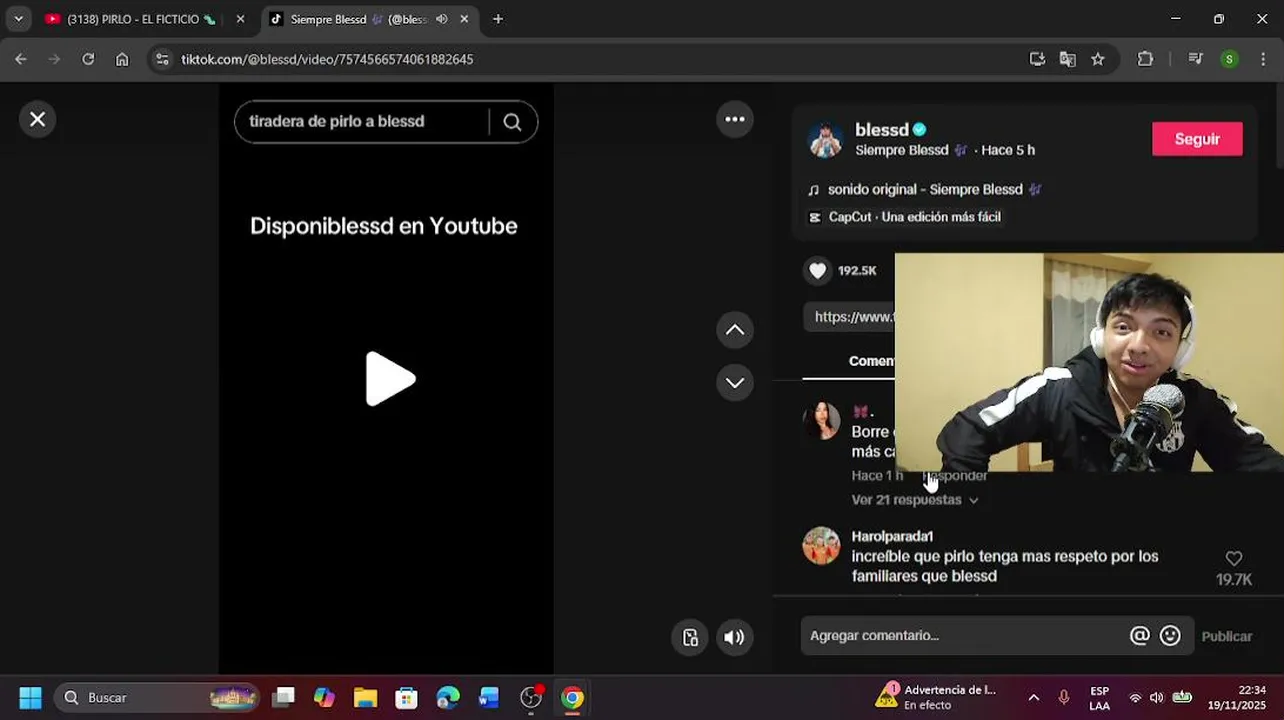
Task: Insert a mention with the @ icon
Action: pyautogui.click(x=1139, y=635)
